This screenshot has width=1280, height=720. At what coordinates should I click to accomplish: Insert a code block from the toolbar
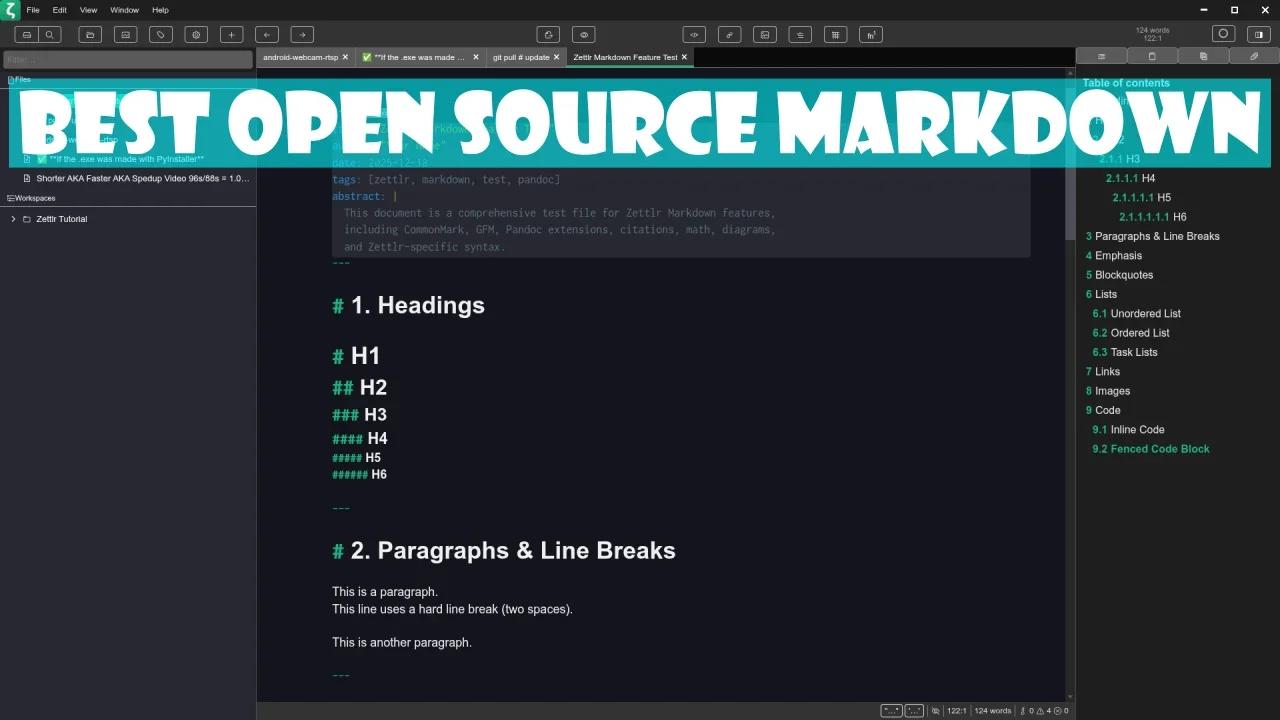(694, 34)
